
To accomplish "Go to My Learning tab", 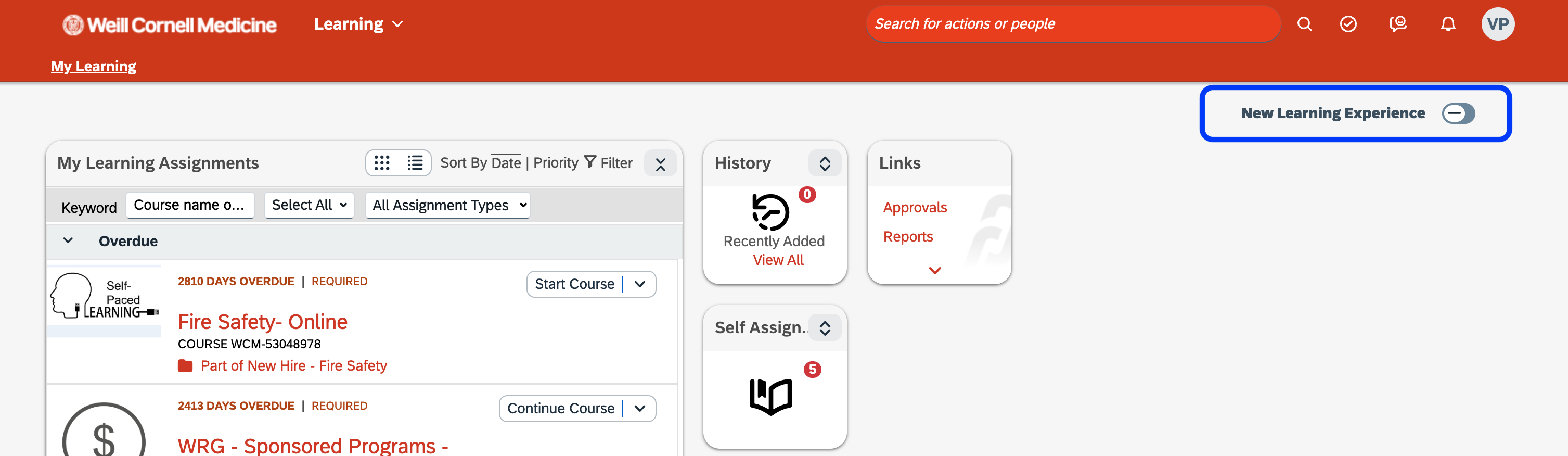I will (93, 66).
